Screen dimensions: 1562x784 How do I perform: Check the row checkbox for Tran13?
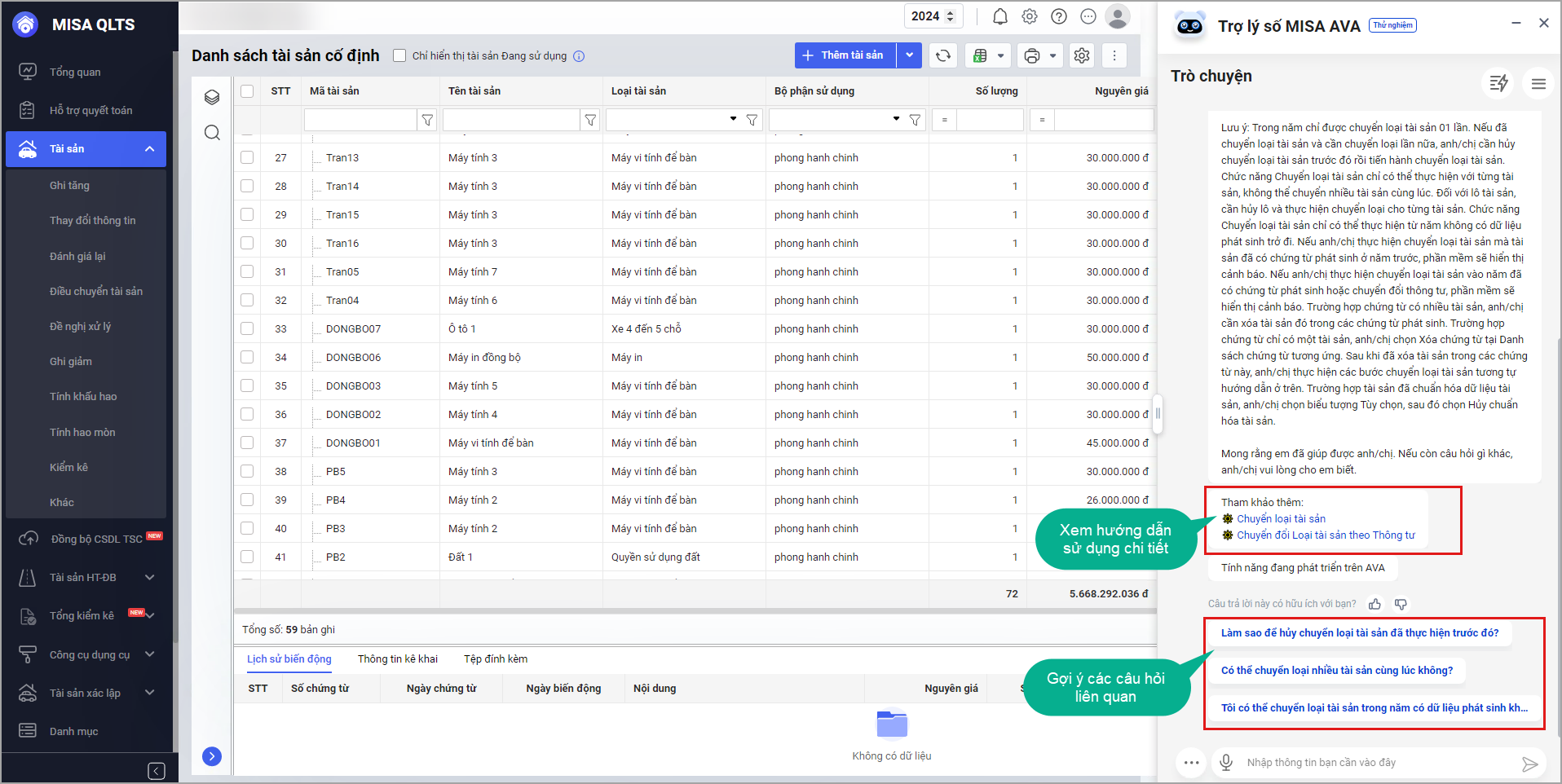(247, 157)
